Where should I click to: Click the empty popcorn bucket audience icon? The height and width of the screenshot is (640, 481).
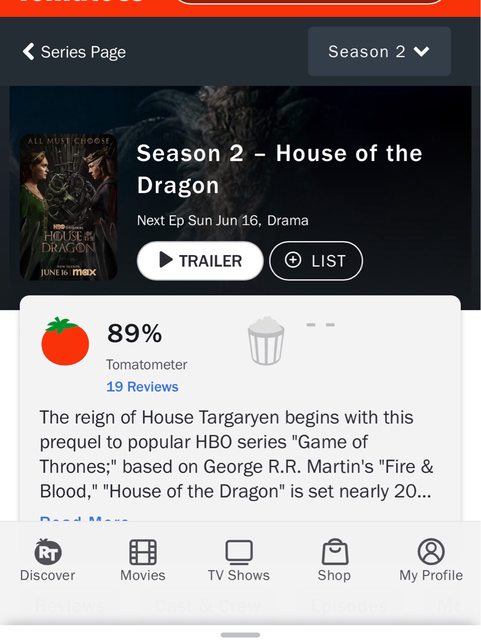coord(266,341)
